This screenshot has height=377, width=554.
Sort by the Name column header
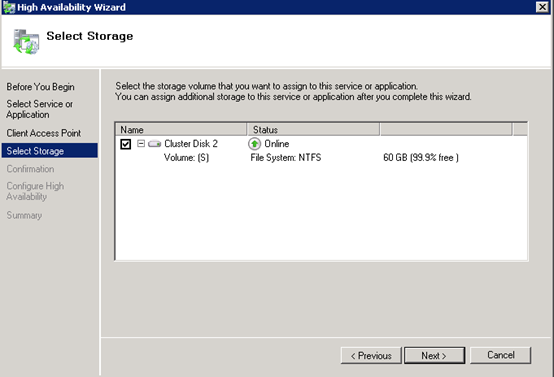click(181, 130)
